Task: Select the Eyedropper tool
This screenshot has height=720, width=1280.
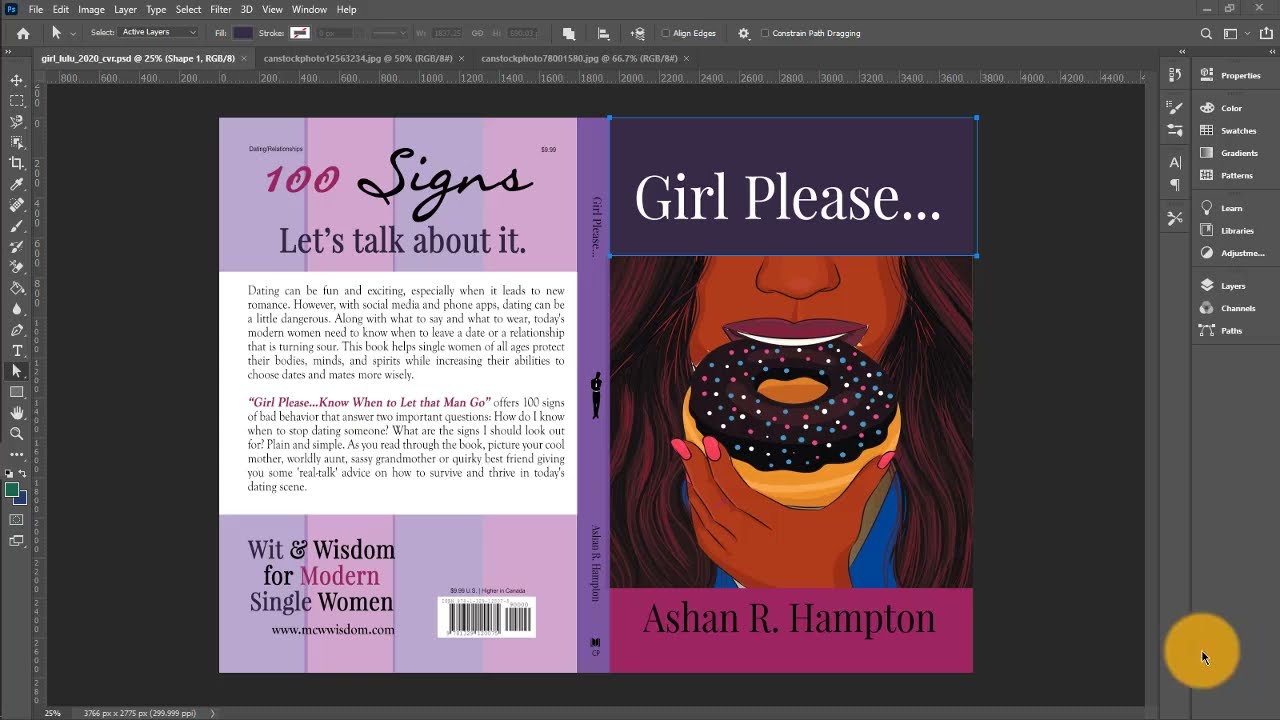Action: 16,184
